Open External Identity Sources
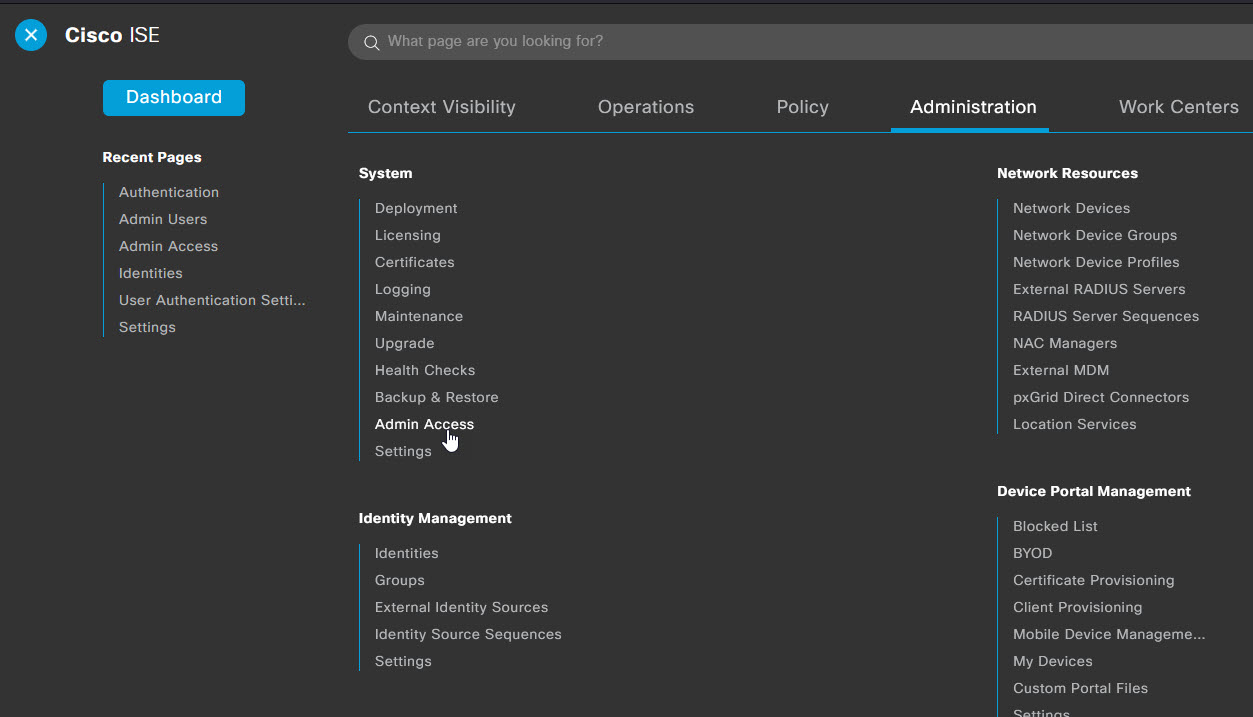This screenshot has width=1253, height=717. 462,607
